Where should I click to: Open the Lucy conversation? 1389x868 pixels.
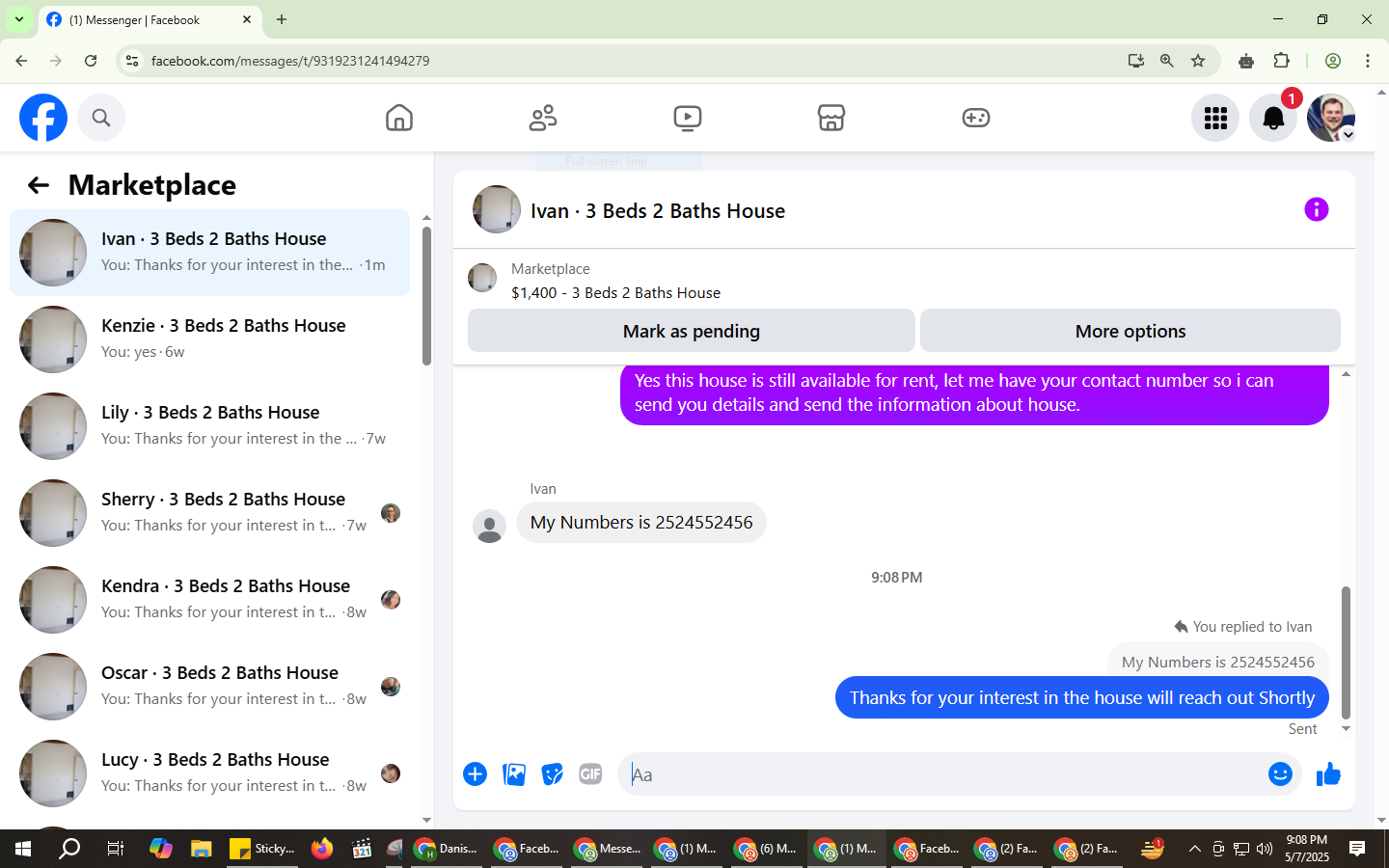210,773
